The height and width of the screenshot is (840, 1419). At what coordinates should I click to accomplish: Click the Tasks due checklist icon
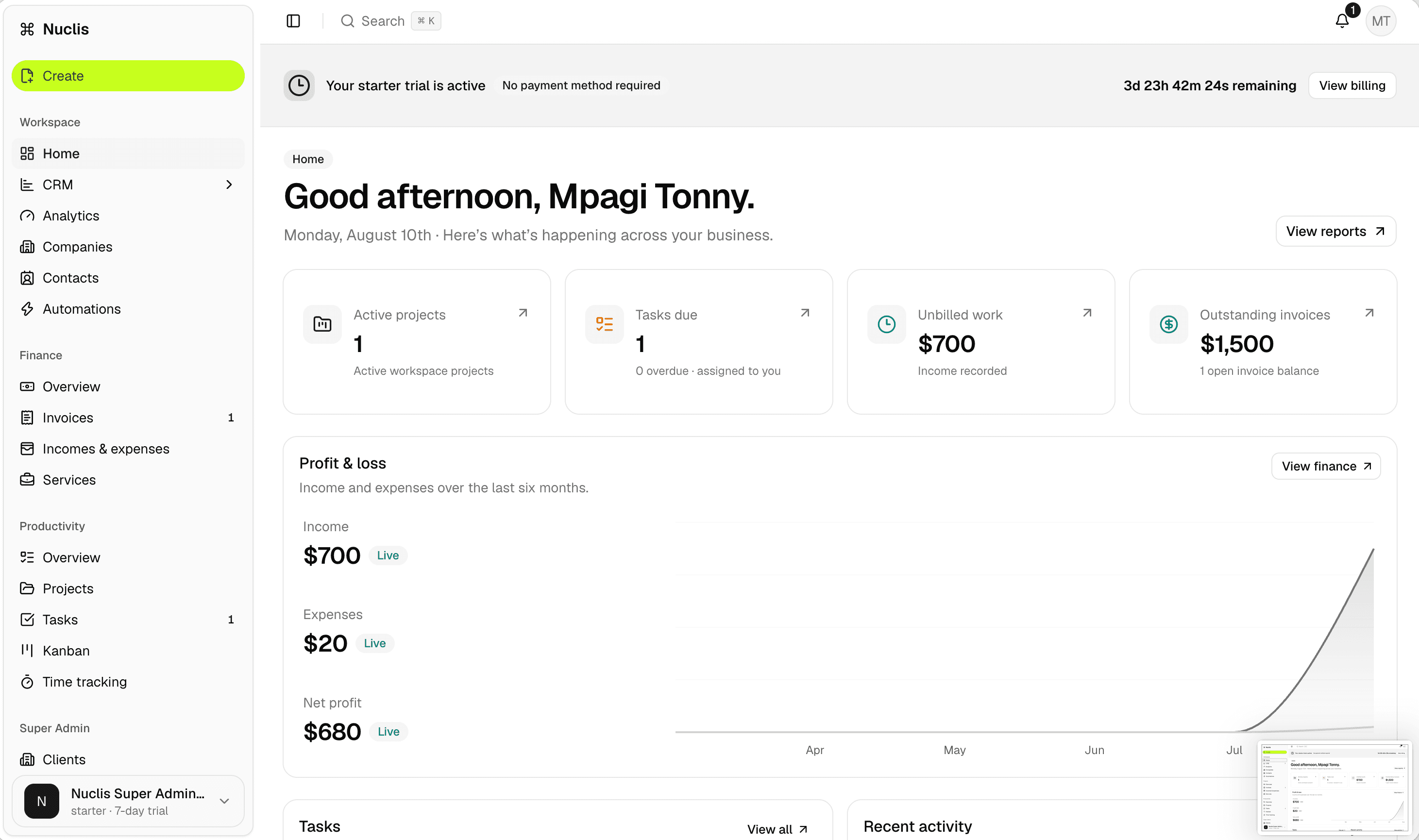click(x=605, y=324)
